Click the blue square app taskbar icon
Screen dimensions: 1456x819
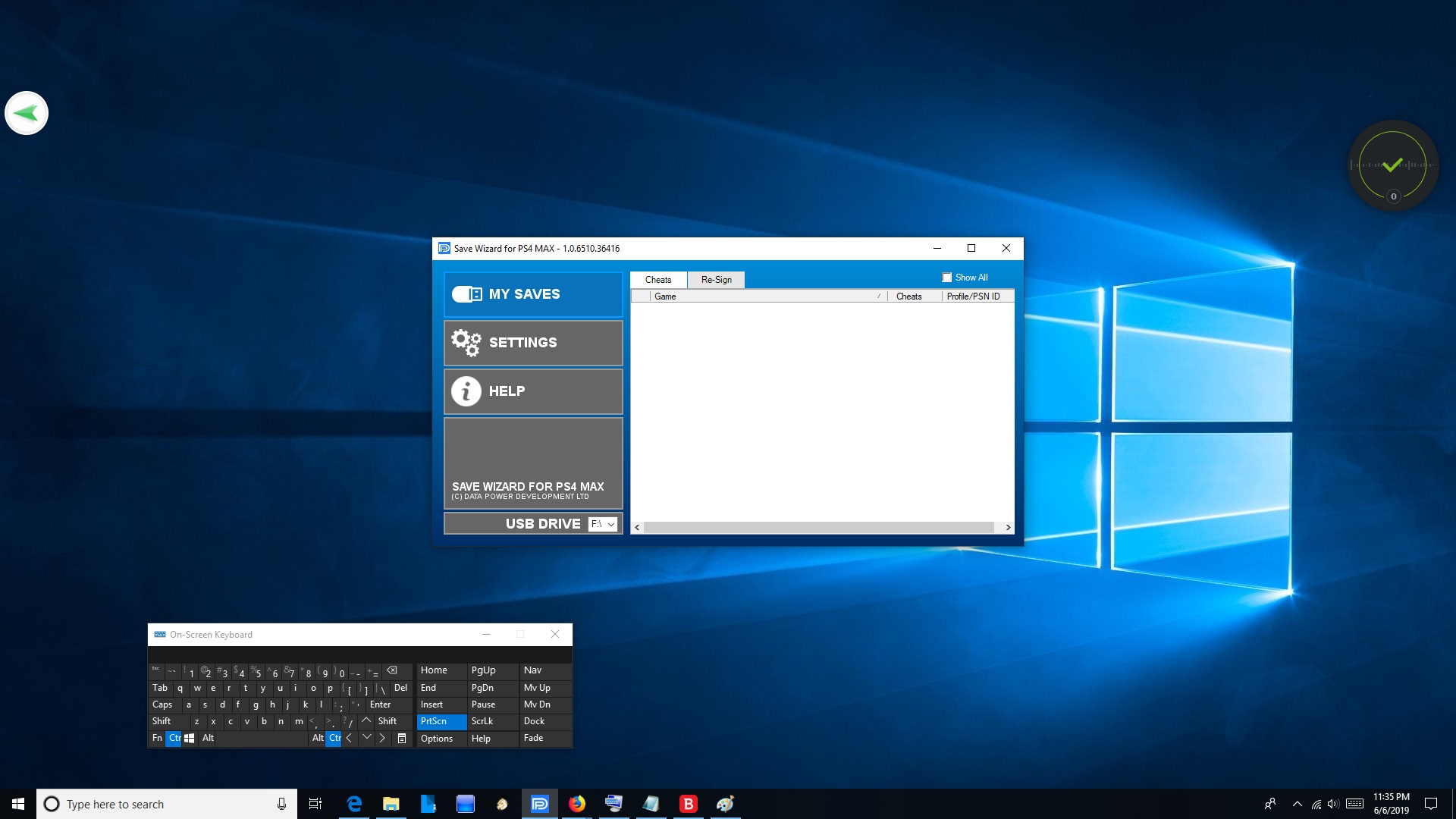click(466, 804)
